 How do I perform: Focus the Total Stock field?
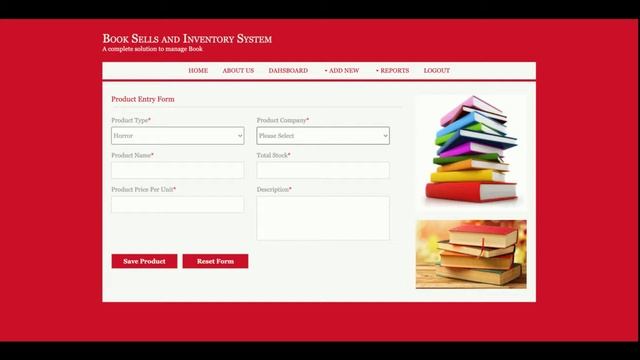click(x=323, y=170)
